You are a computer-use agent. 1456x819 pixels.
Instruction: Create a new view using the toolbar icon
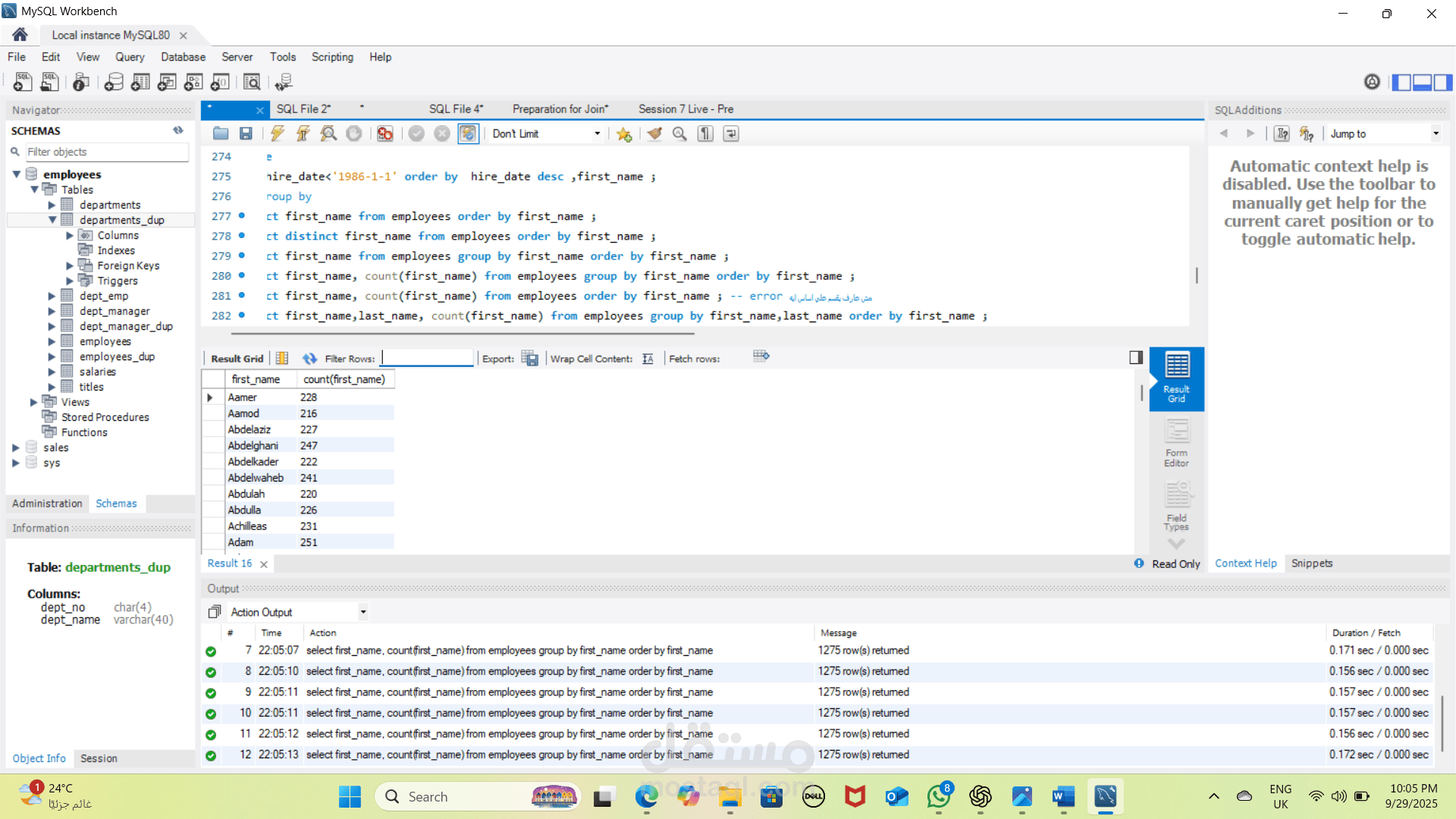tap(167, 82)
